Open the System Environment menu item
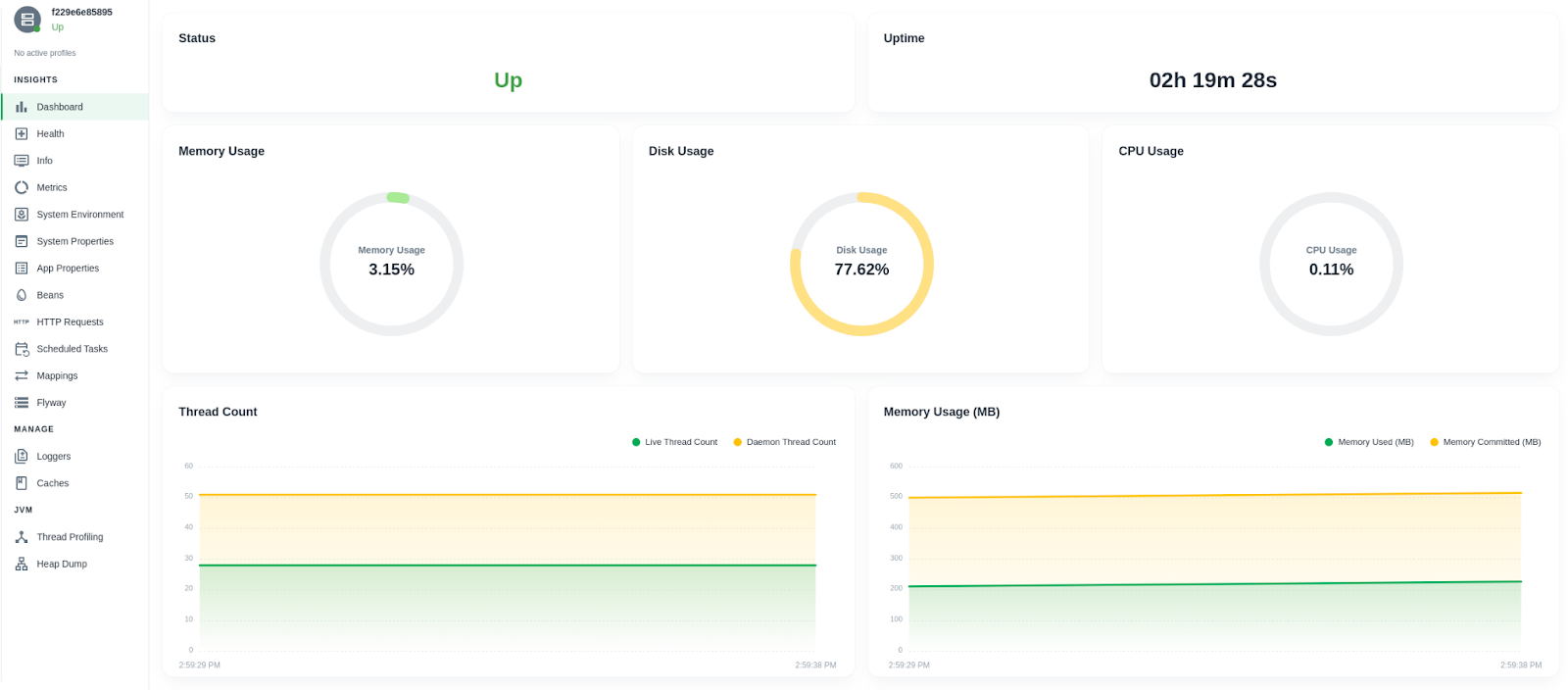 click(79, 215)
